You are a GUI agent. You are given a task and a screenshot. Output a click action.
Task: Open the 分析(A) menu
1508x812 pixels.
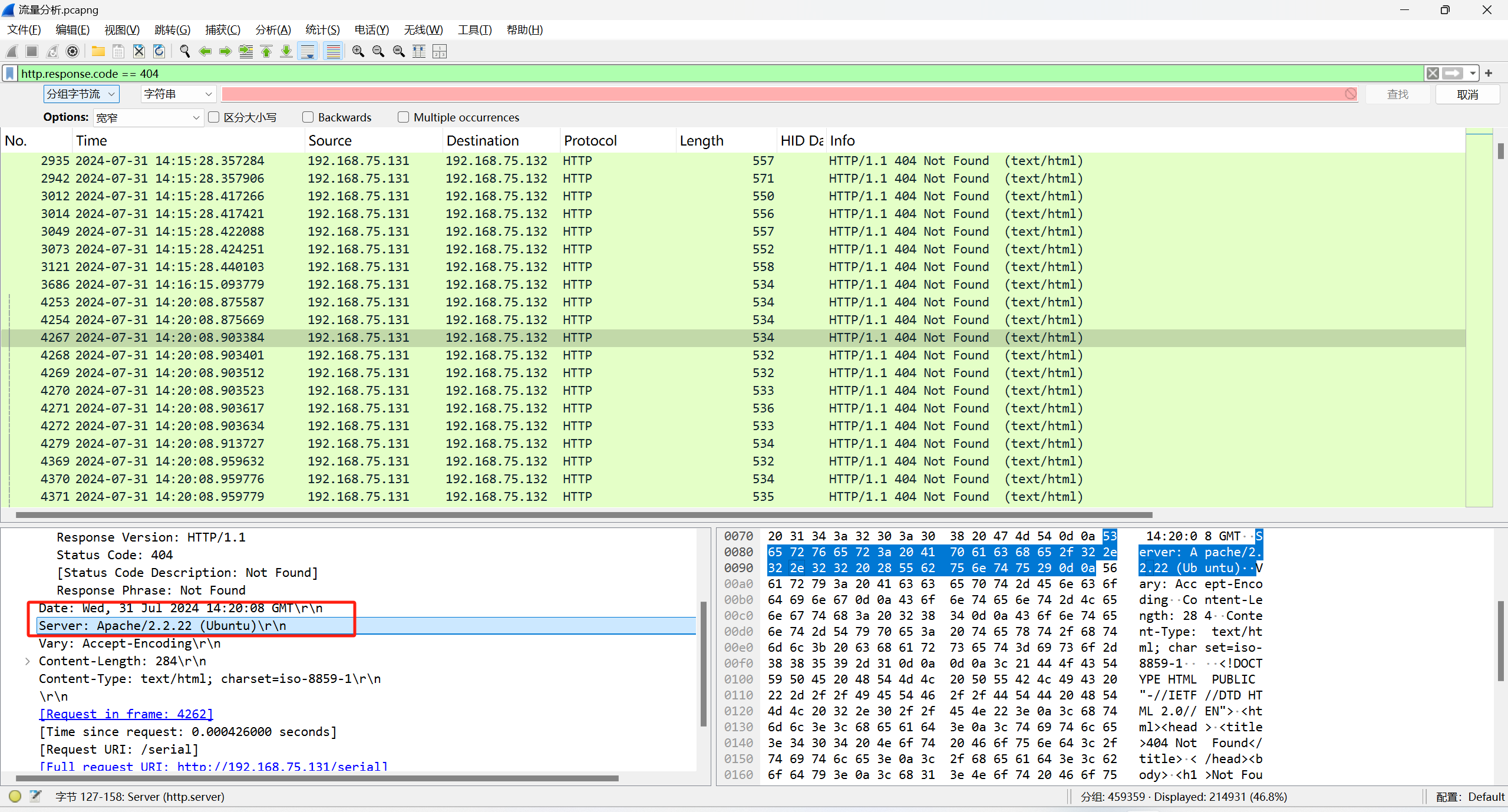273,30
